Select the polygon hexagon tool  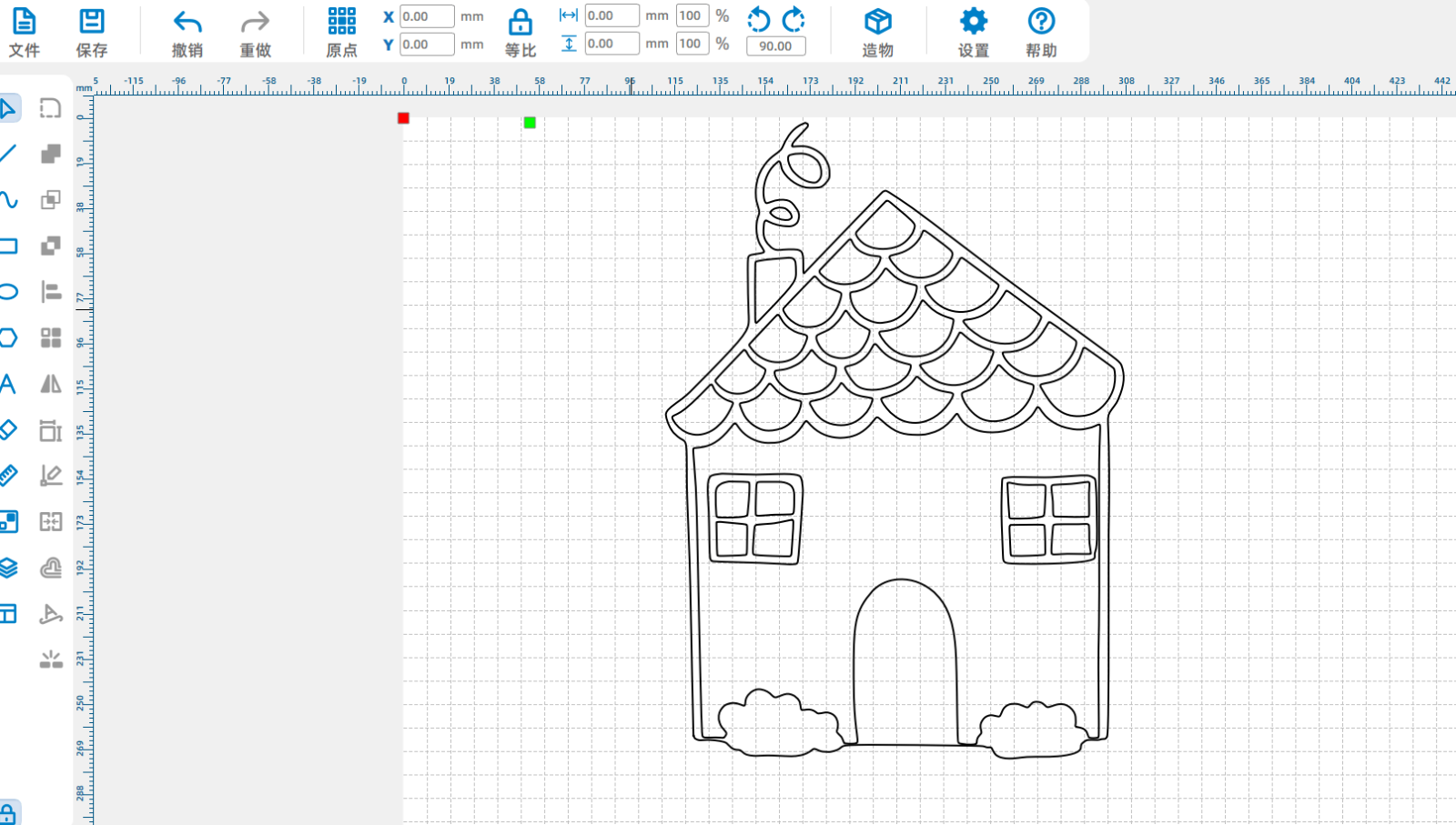click(8, 337)
